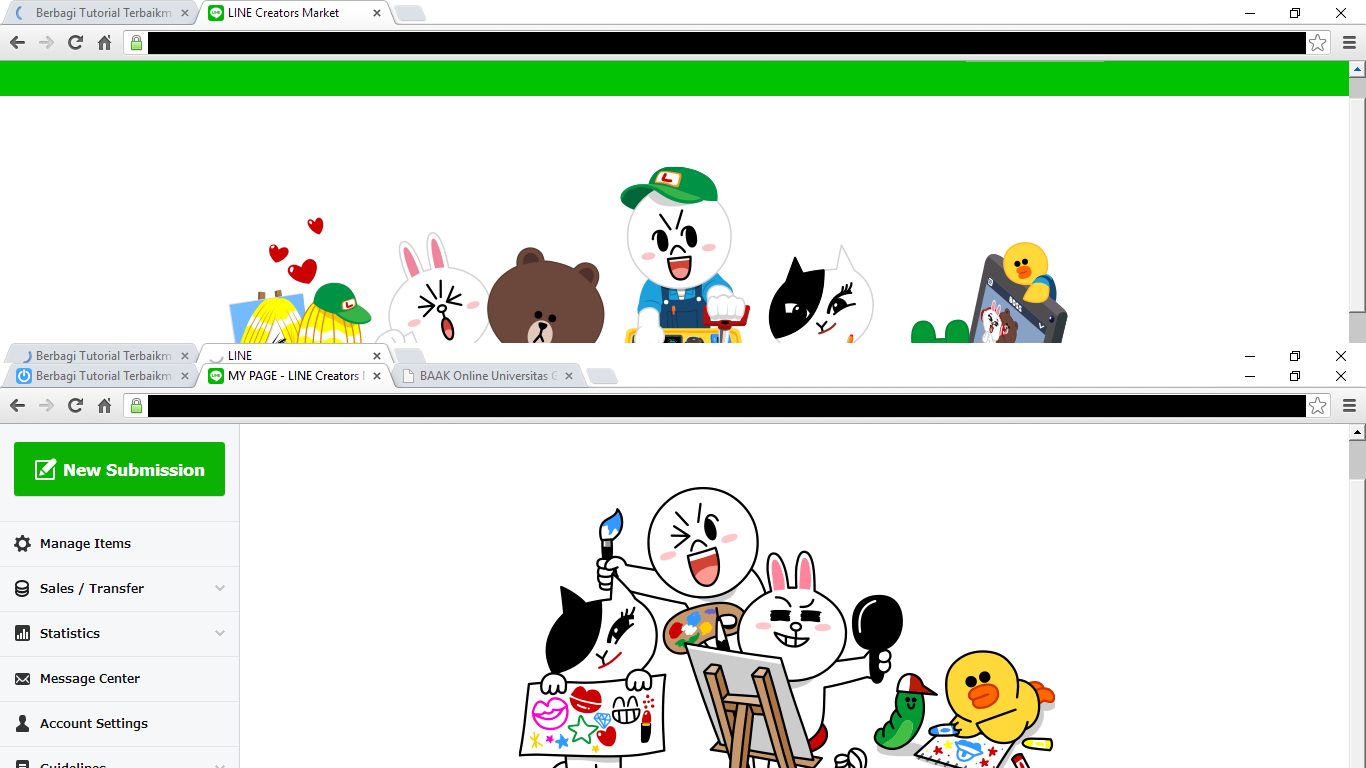Go back in the LINE Creators Market window

click(17, 42)
